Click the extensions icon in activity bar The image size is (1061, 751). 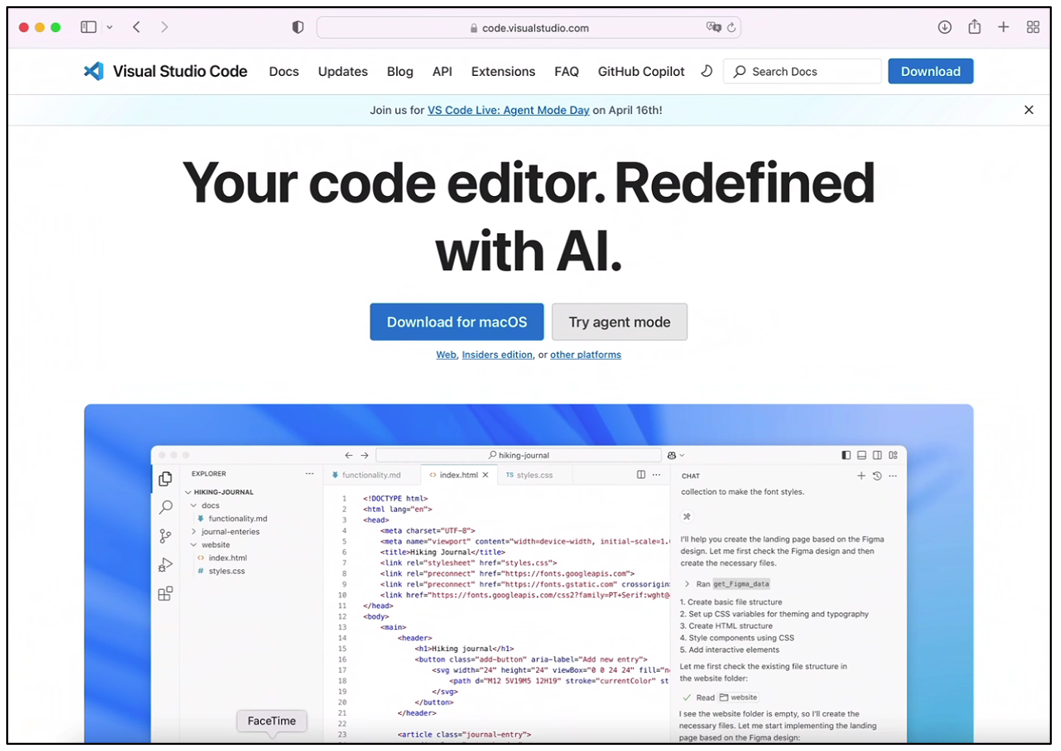[x=165, y=593]
